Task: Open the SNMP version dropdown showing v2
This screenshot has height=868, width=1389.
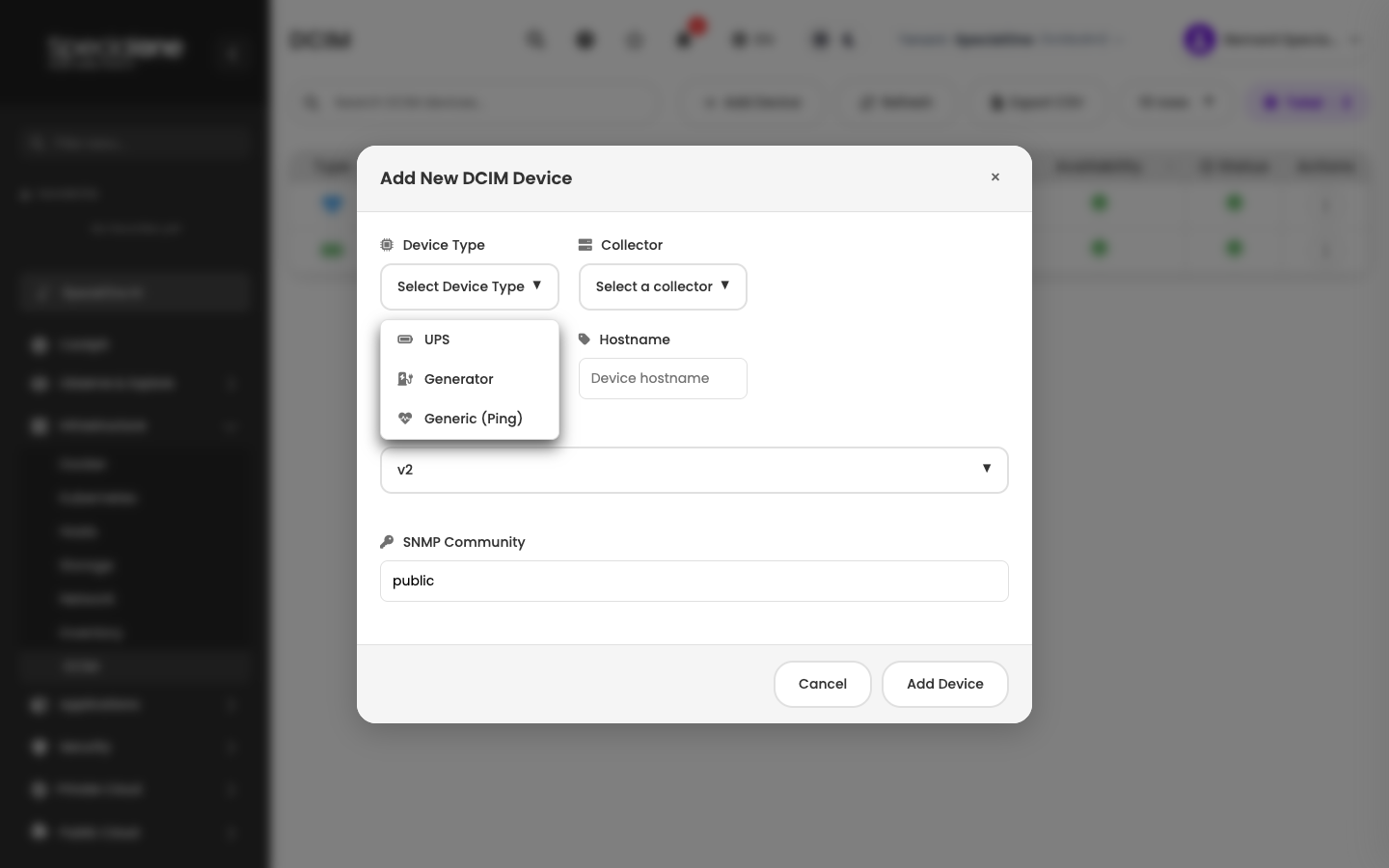Action: (694, 470)
